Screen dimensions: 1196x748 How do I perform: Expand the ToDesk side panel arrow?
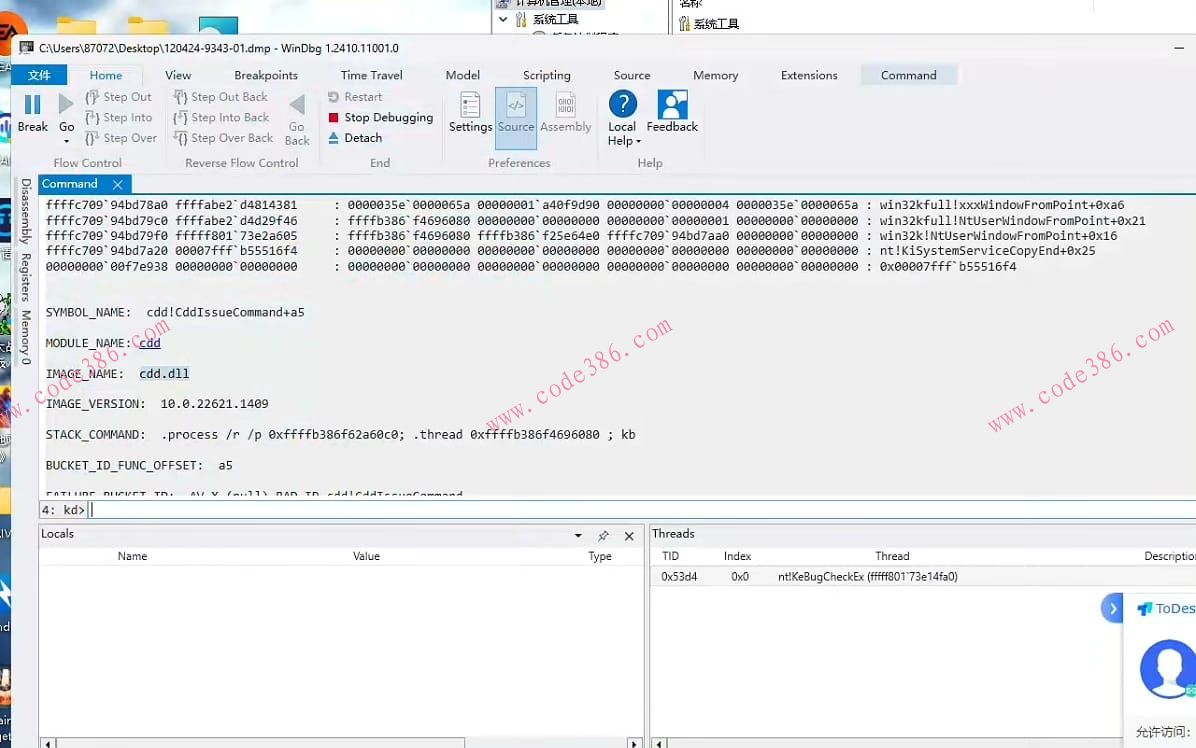[x=1112, y=608]
